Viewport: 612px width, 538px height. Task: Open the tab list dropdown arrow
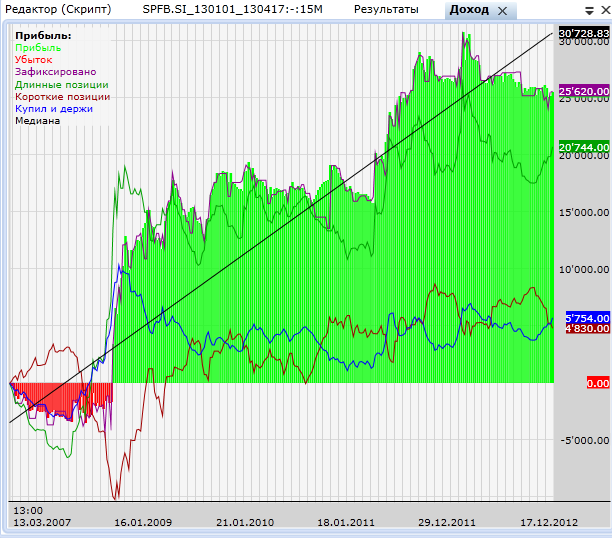click(x=589, y=11)
